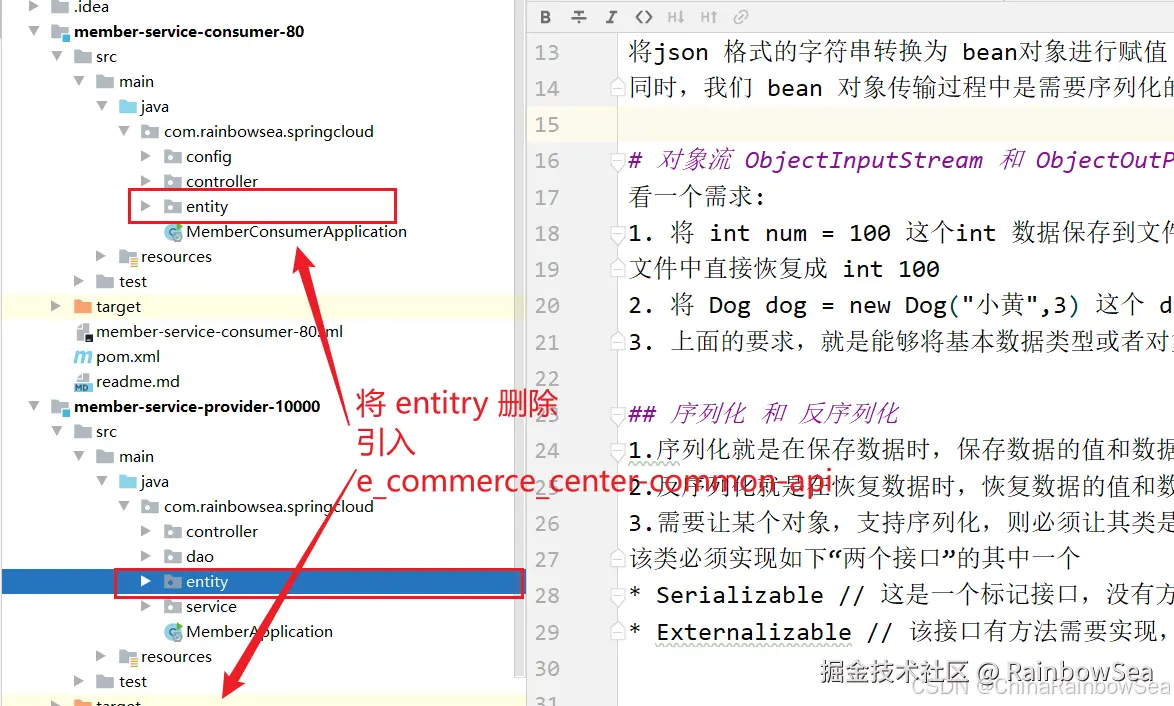This screenshot has height=706, width=1174.
Task: Collapse main folder under consumer-80 src
Action: pos(79,81)
